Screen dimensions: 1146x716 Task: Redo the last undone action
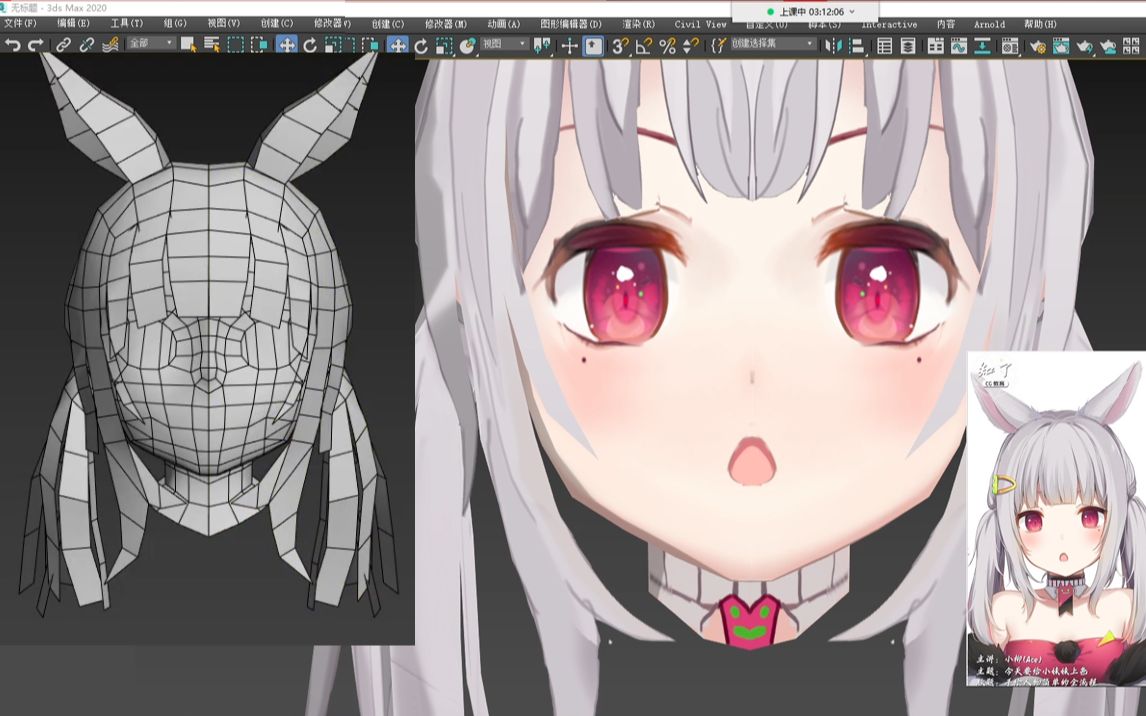tap(35, 45)
